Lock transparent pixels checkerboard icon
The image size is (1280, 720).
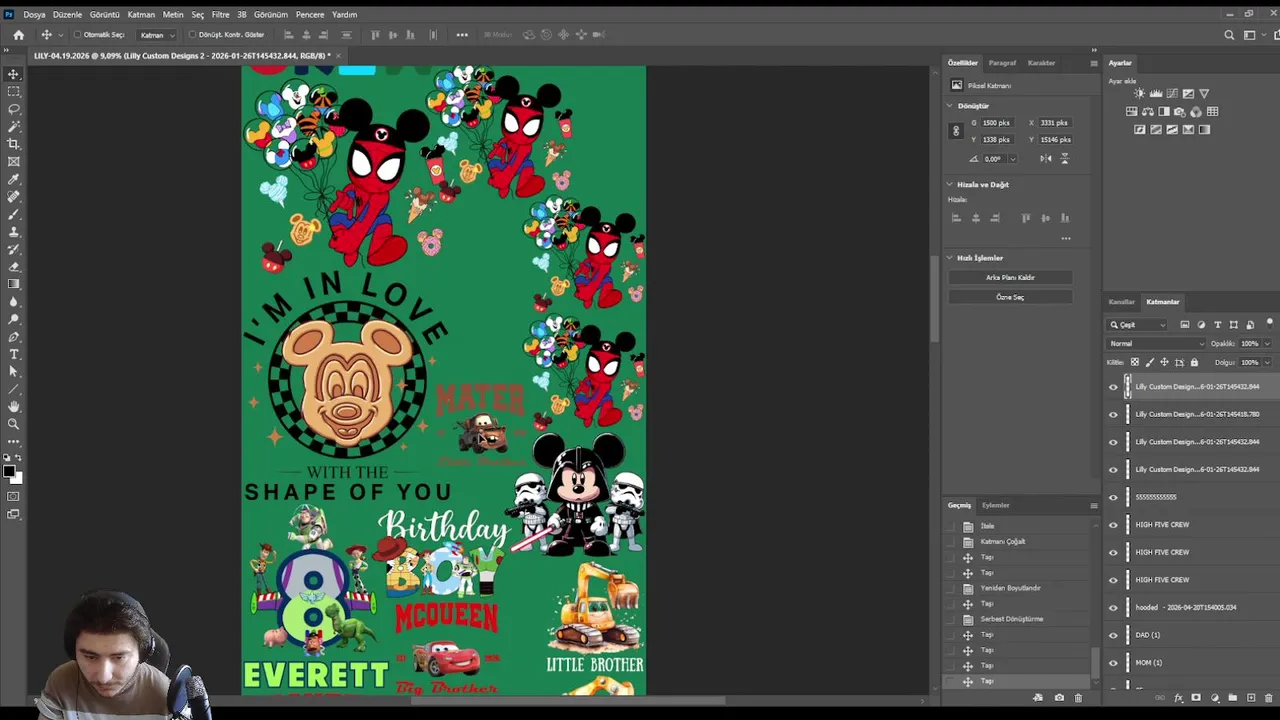[x=1134, y=362]
